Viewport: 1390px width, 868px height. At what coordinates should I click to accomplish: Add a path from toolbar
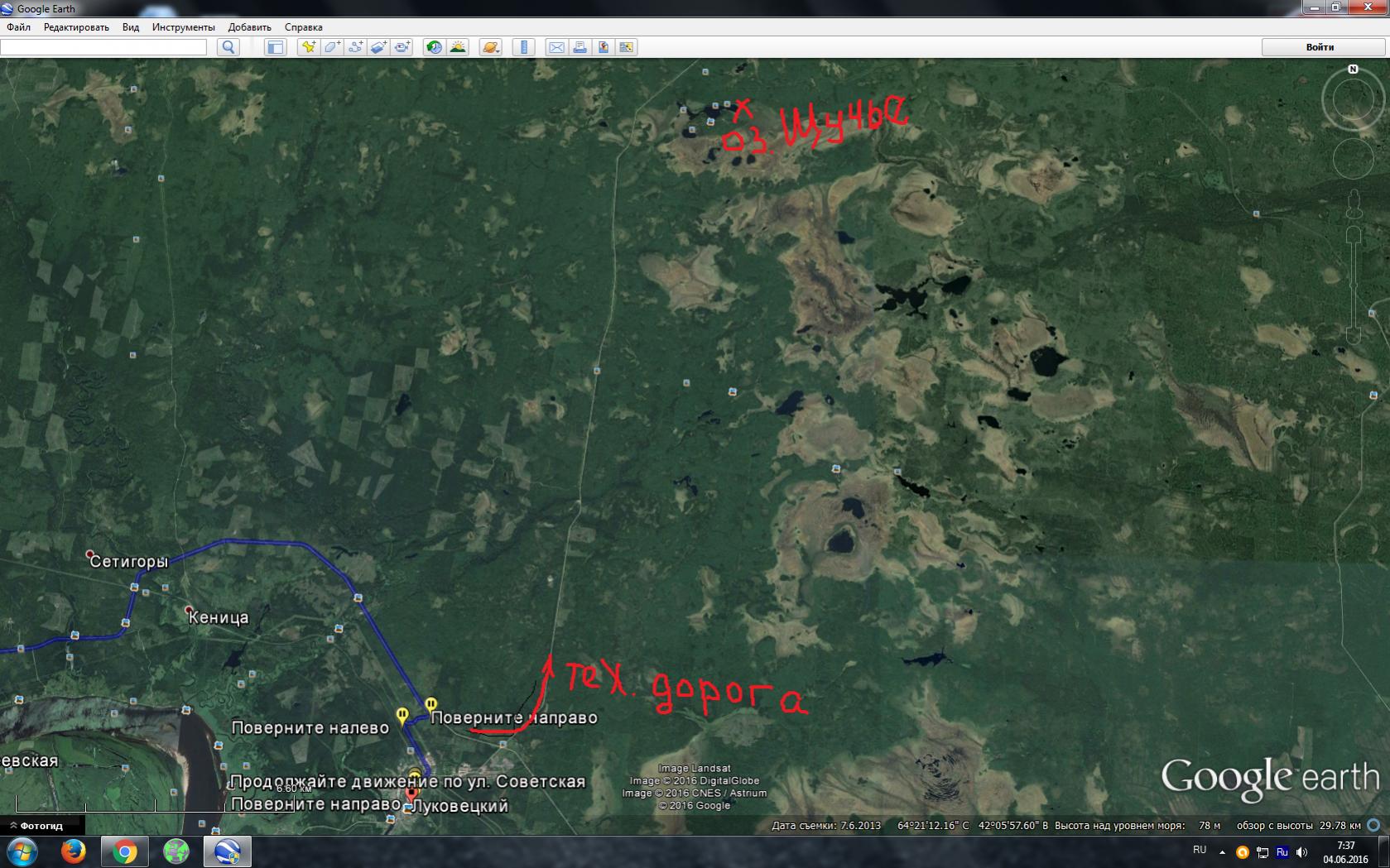coord(355,47)
